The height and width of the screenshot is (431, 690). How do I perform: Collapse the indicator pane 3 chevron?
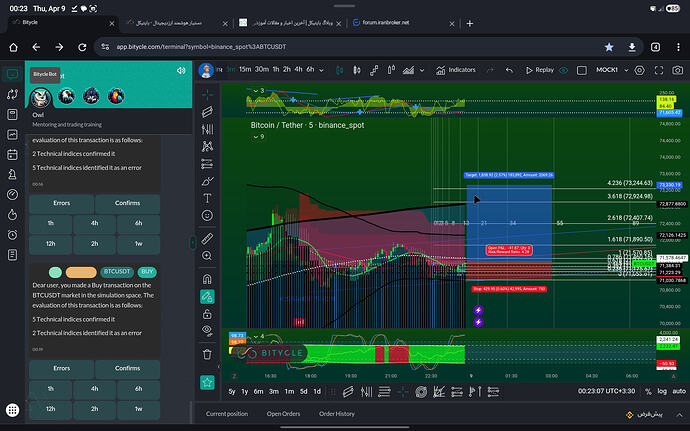(x=255, y=91)
